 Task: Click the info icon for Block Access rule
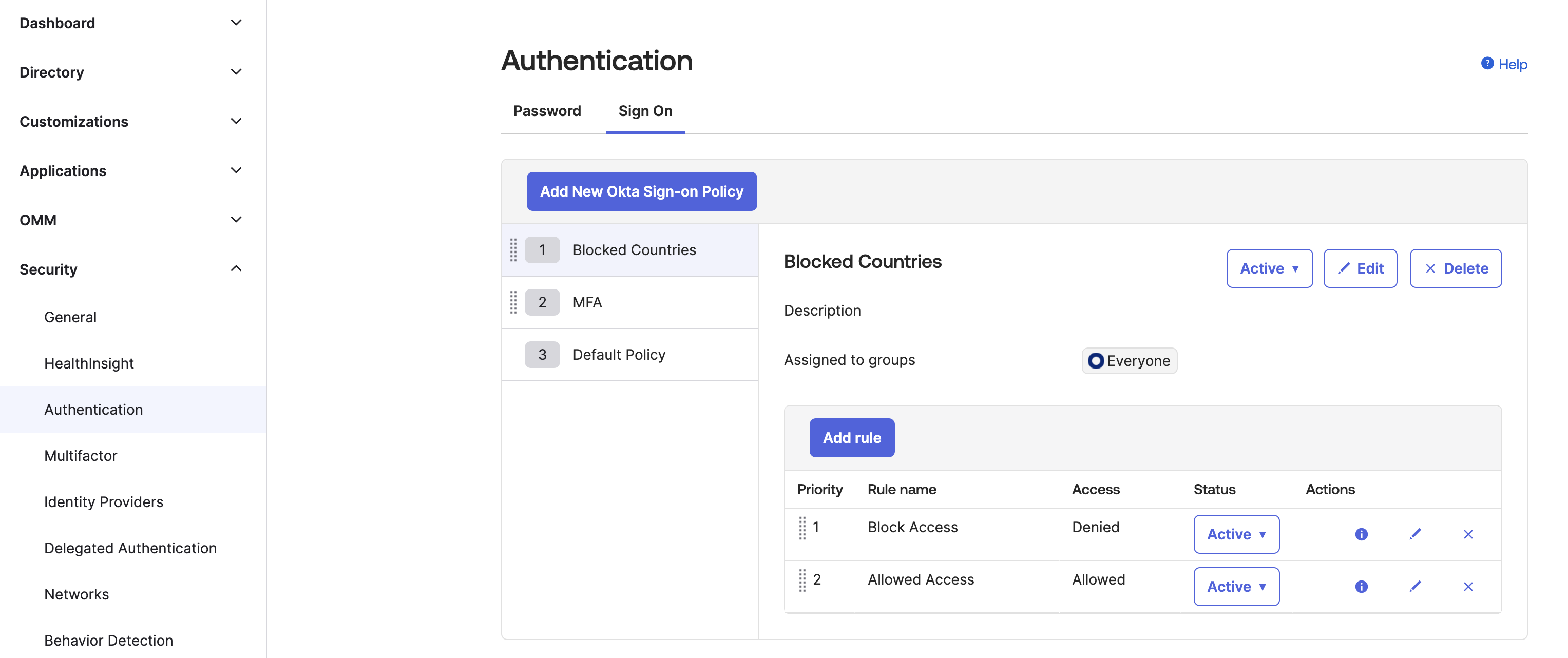pos(1362,534)
